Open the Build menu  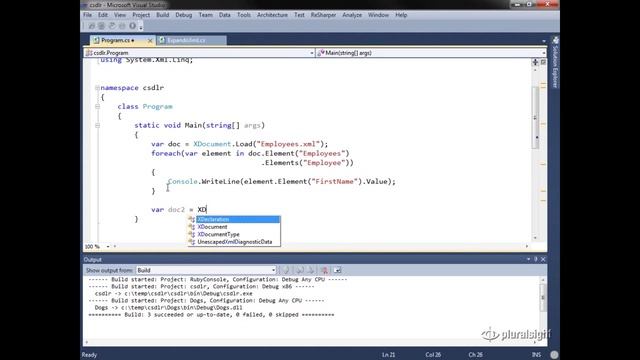pos(162,15)
